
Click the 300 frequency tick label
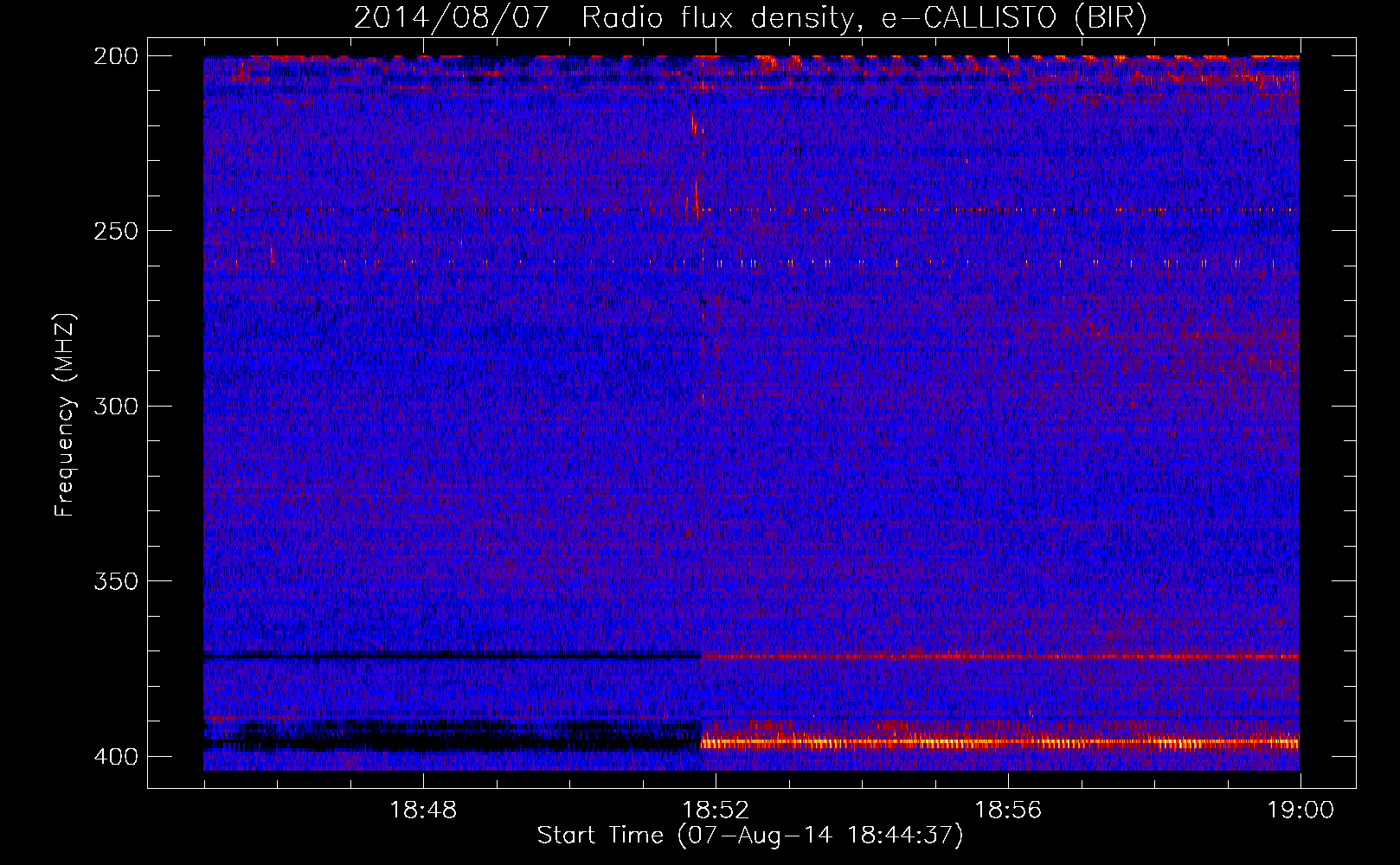115,406
